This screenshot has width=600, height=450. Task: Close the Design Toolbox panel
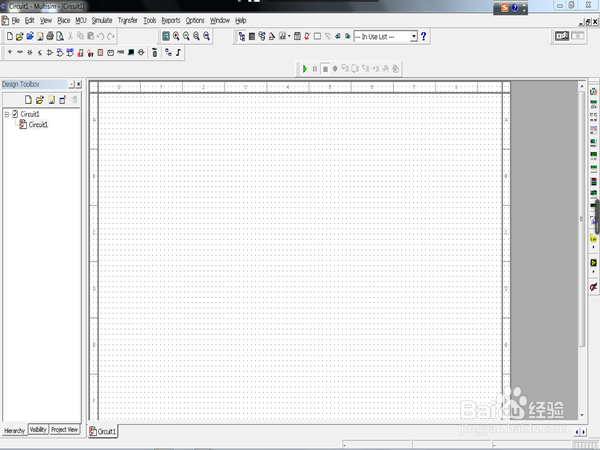coord(78,84)
